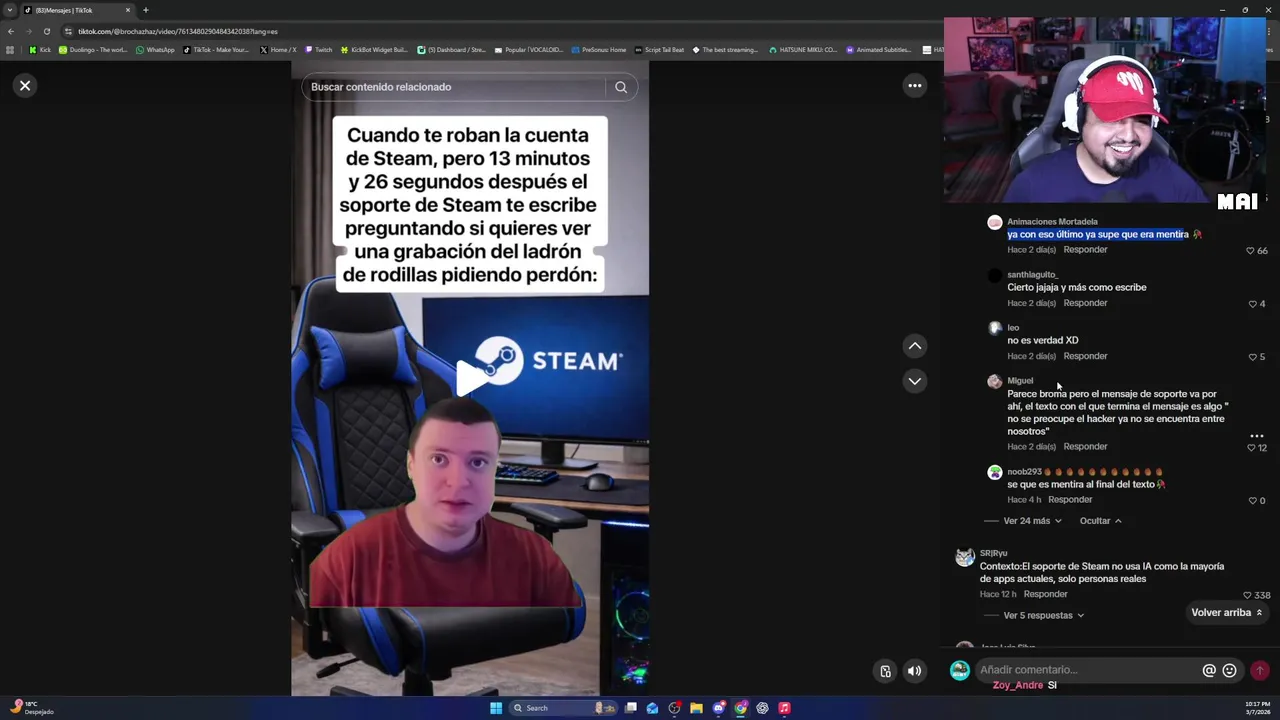Viewport: 1280px width, 720px height.
Task: Open the Kick bookmark
Action: [40, 50]
